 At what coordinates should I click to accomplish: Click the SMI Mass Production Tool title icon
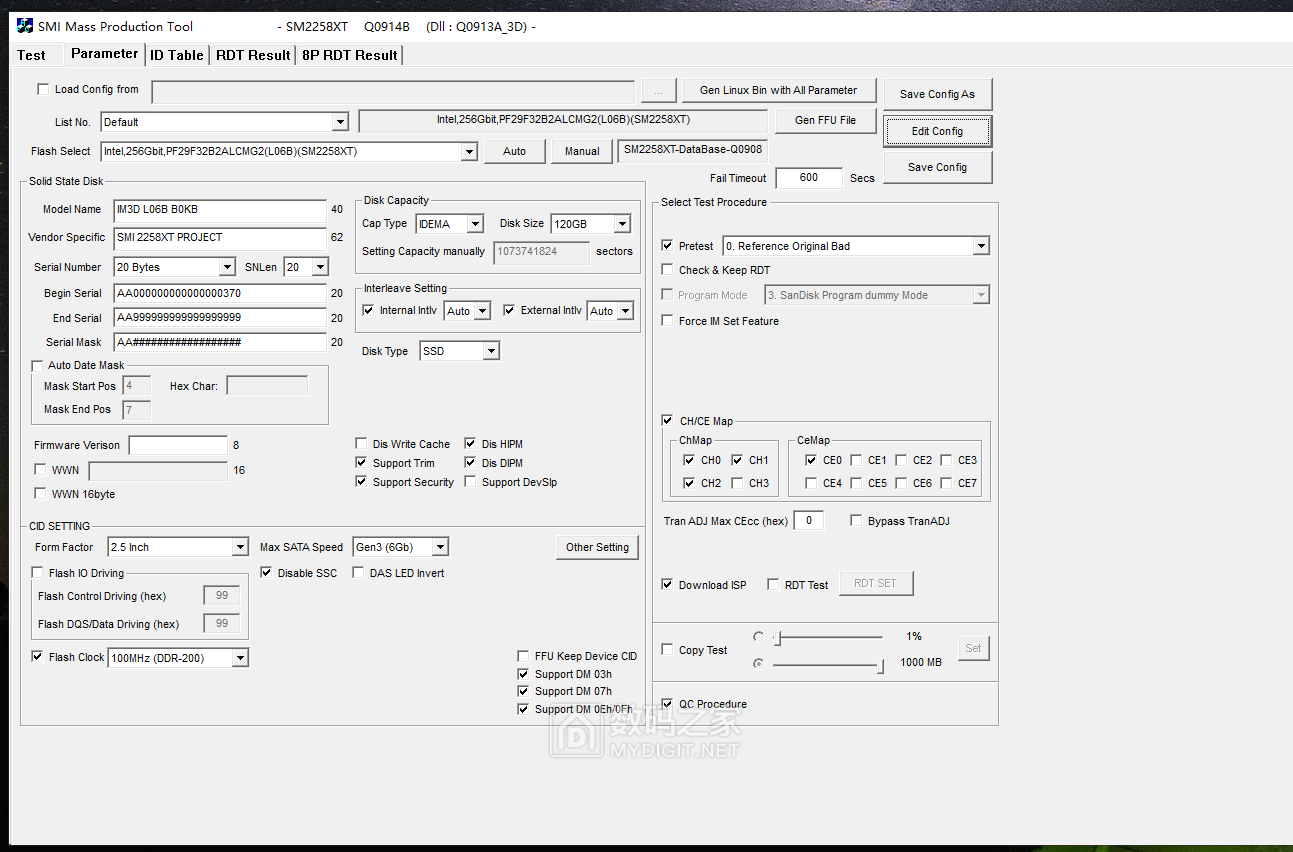(25, 26)
